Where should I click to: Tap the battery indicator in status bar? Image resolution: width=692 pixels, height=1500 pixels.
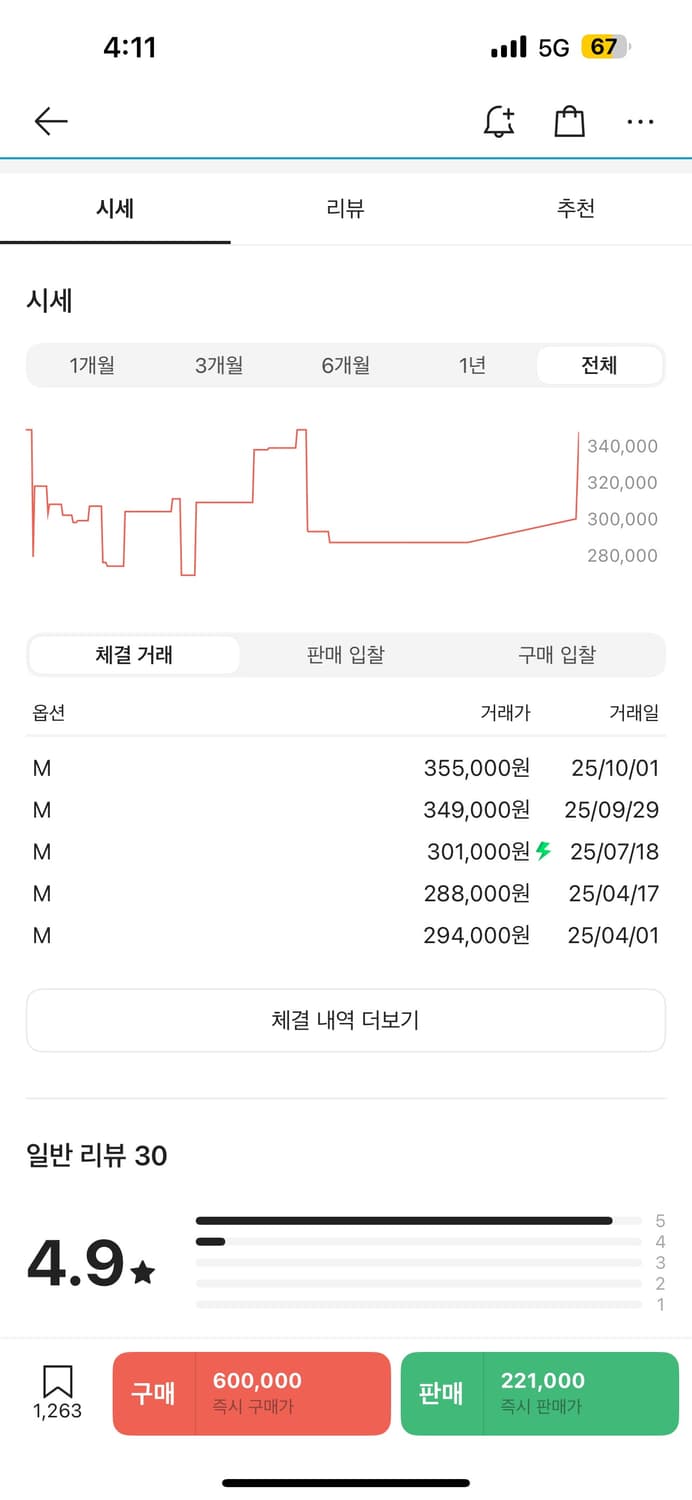tap(607, 47)
